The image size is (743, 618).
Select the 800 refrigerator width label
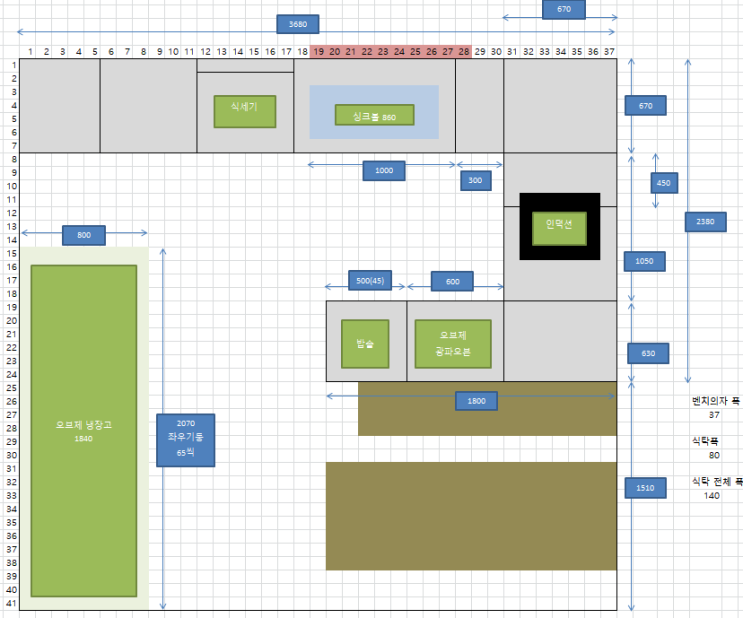(x=84, y=235)
